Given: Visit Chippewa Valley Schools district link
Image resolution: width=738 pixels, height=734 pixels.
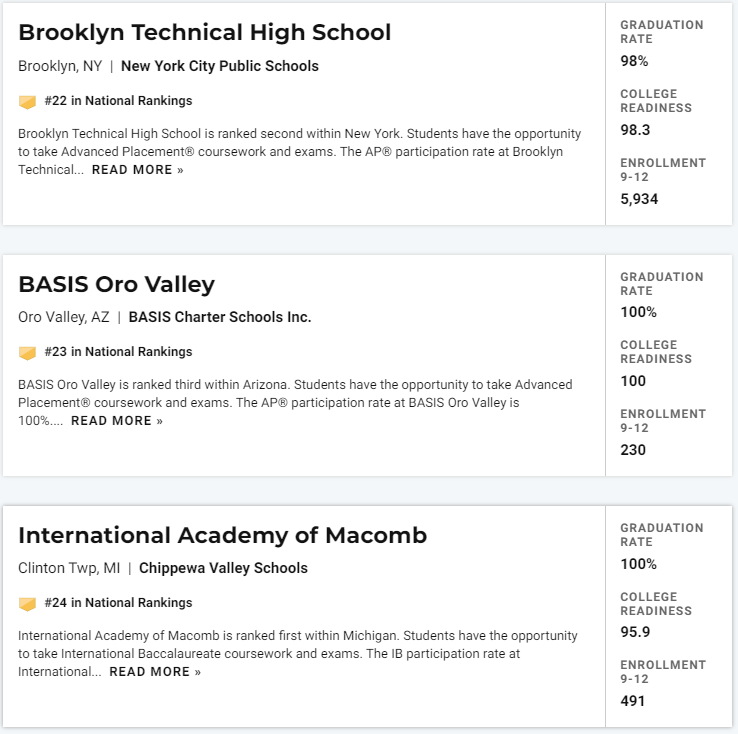Looking at the screenshot, I should pos(223,568).
